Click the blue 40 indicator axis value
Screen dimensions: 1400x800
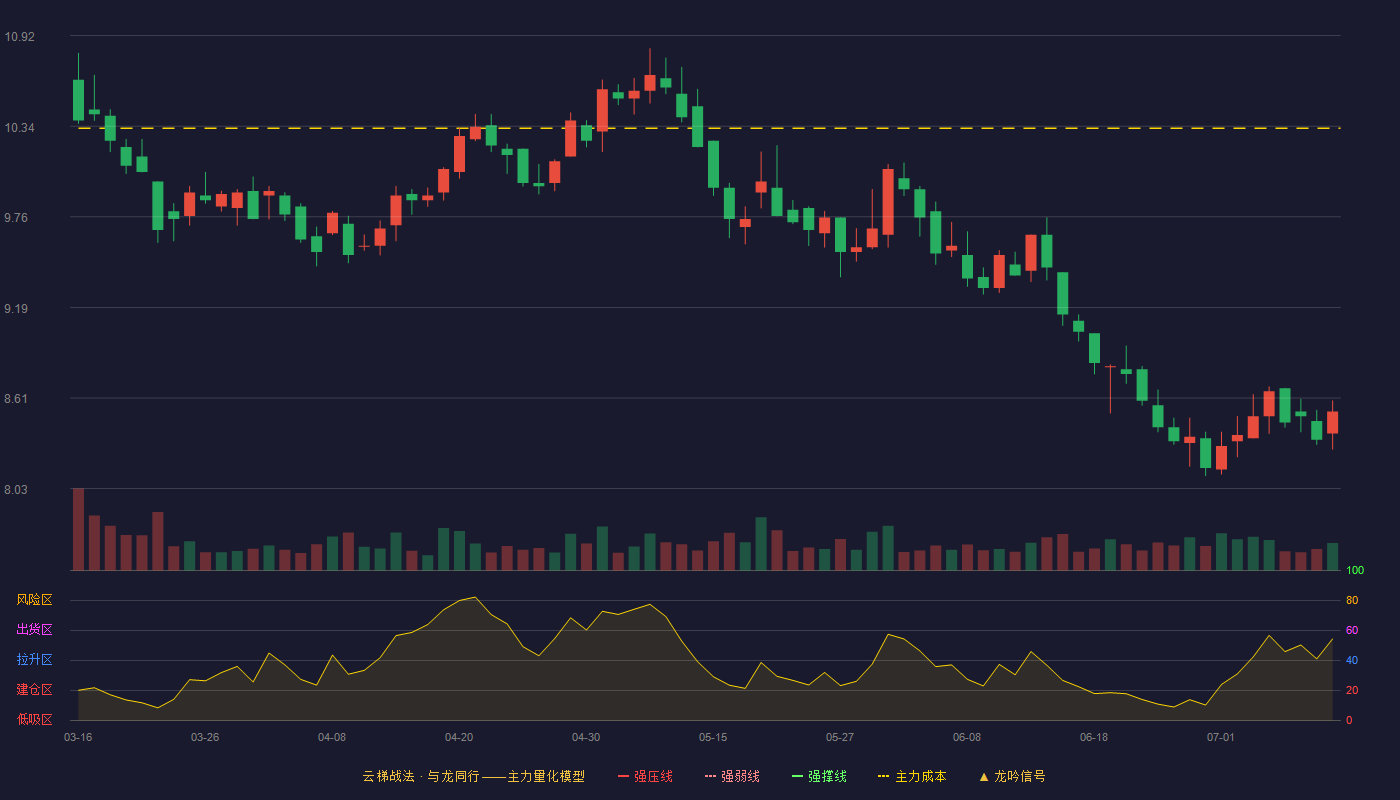coord(1352,660)
